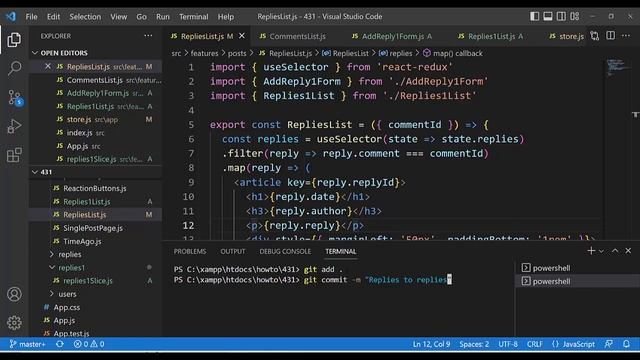Open the notifications bell icon
The image size is (640, 360).
tap(626, 344)
